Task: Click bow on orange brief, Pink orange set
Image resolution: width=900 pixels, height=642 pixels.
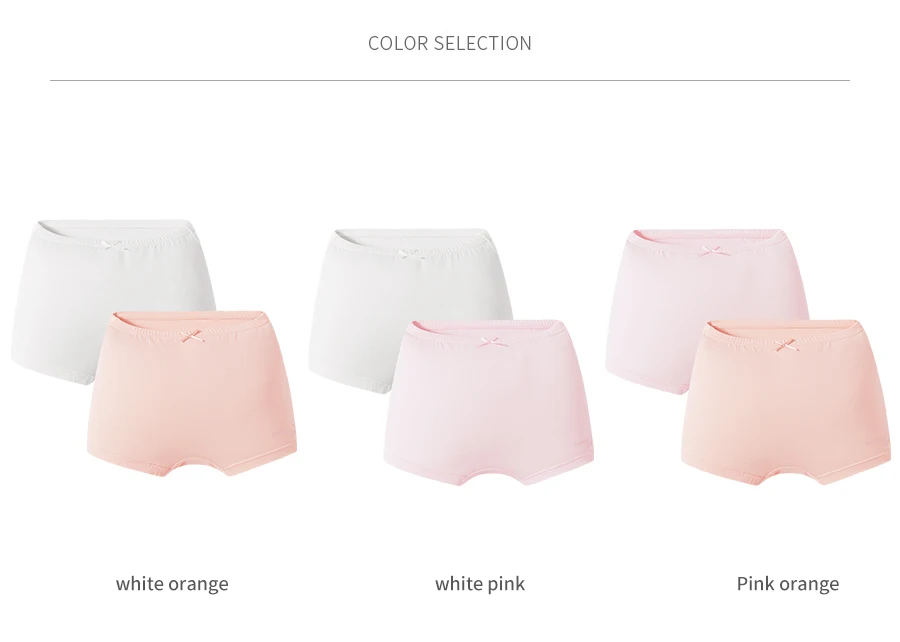Action: coord(786,345)
